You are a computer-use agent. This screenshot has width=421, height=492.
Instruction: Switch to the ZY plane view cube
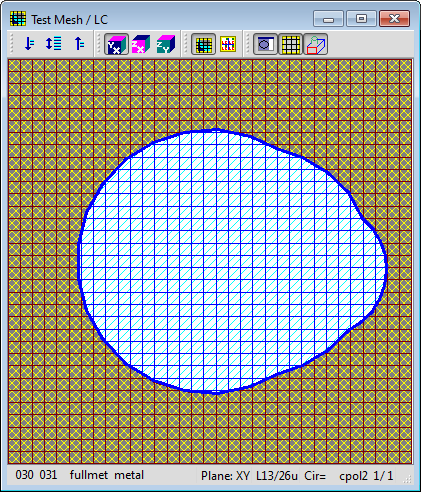tap(166, 44)
